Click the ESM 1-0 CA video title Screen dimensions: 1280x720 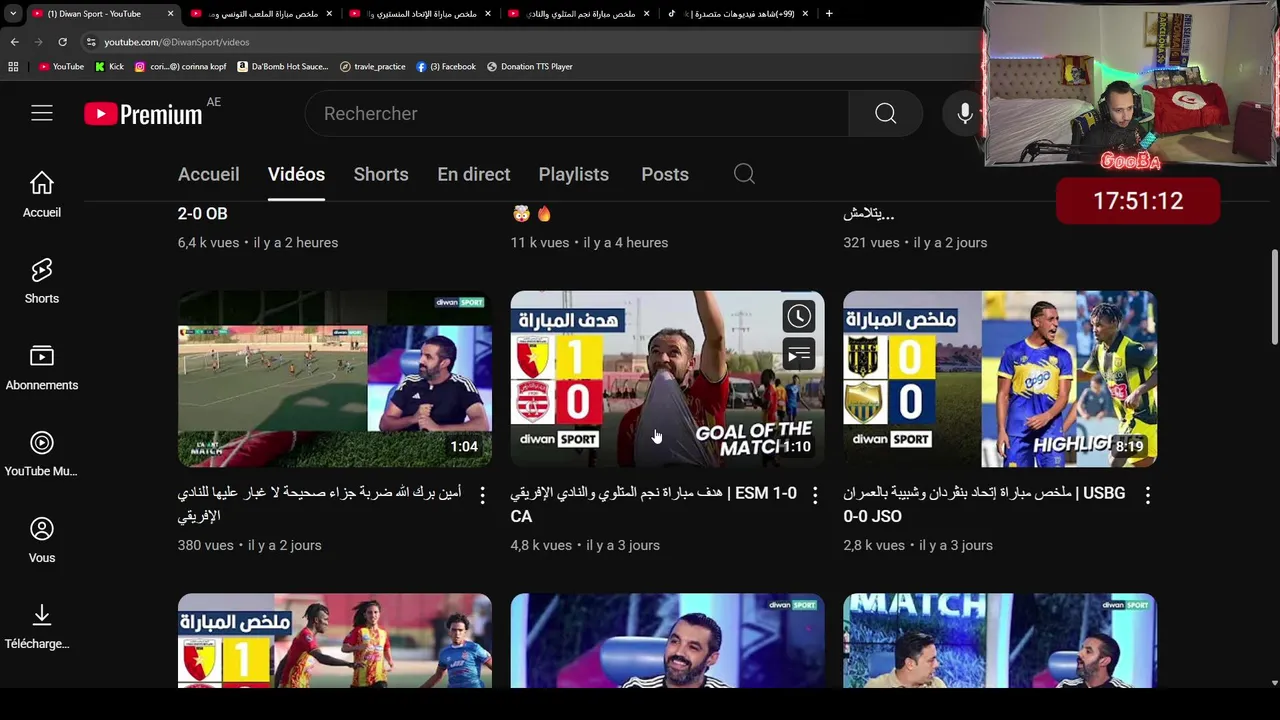click(654, 505)
